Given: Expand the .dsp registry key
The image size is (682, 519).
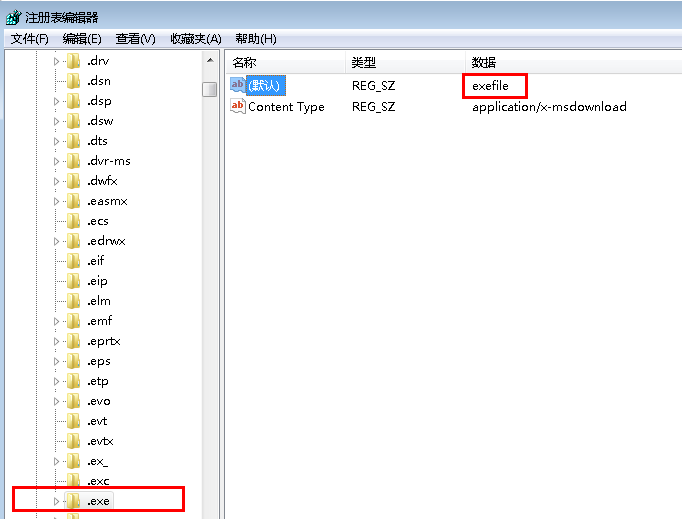Looking at the screenshot, I should pos(57,101).
